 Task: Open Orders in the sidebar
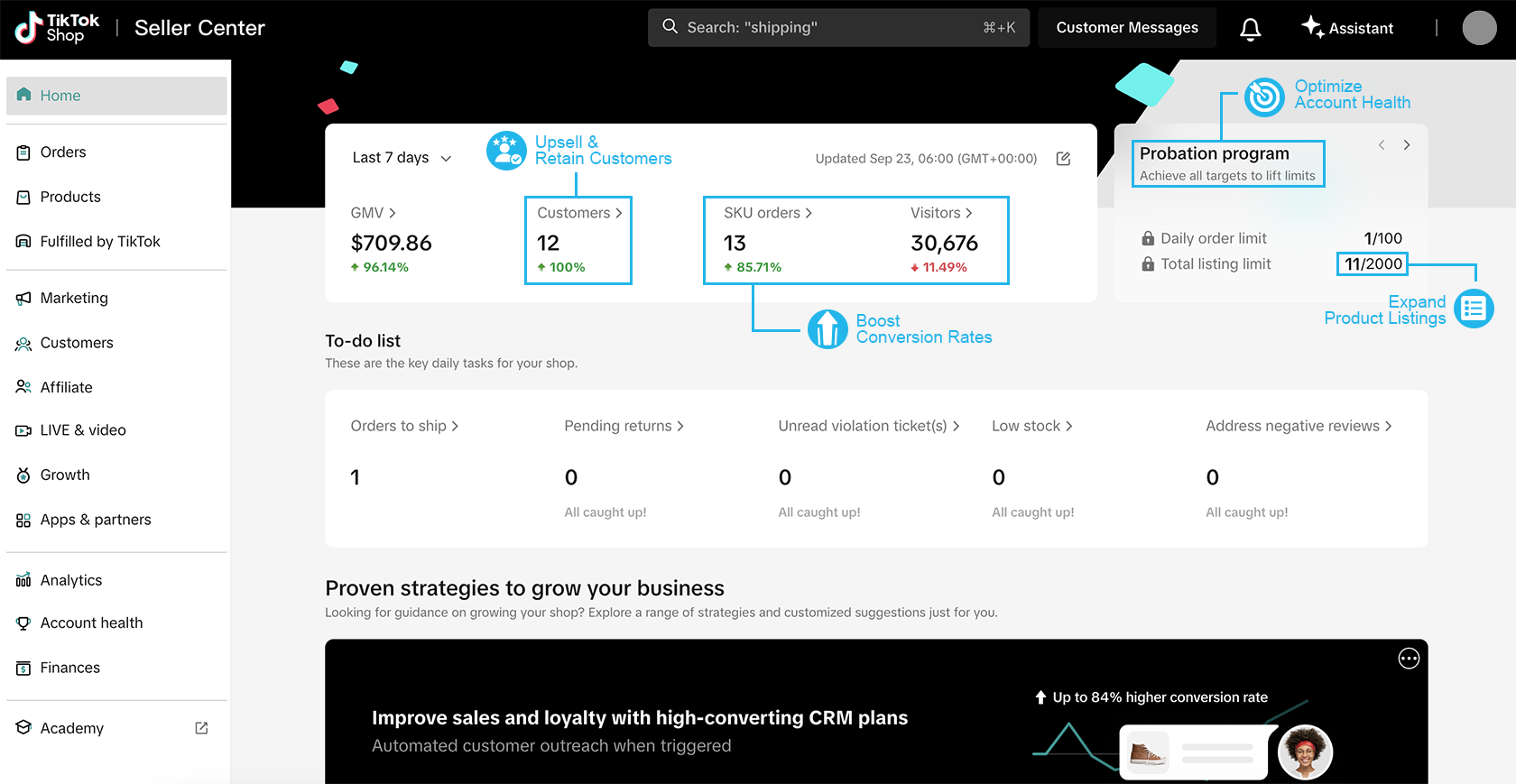point(63,152)
